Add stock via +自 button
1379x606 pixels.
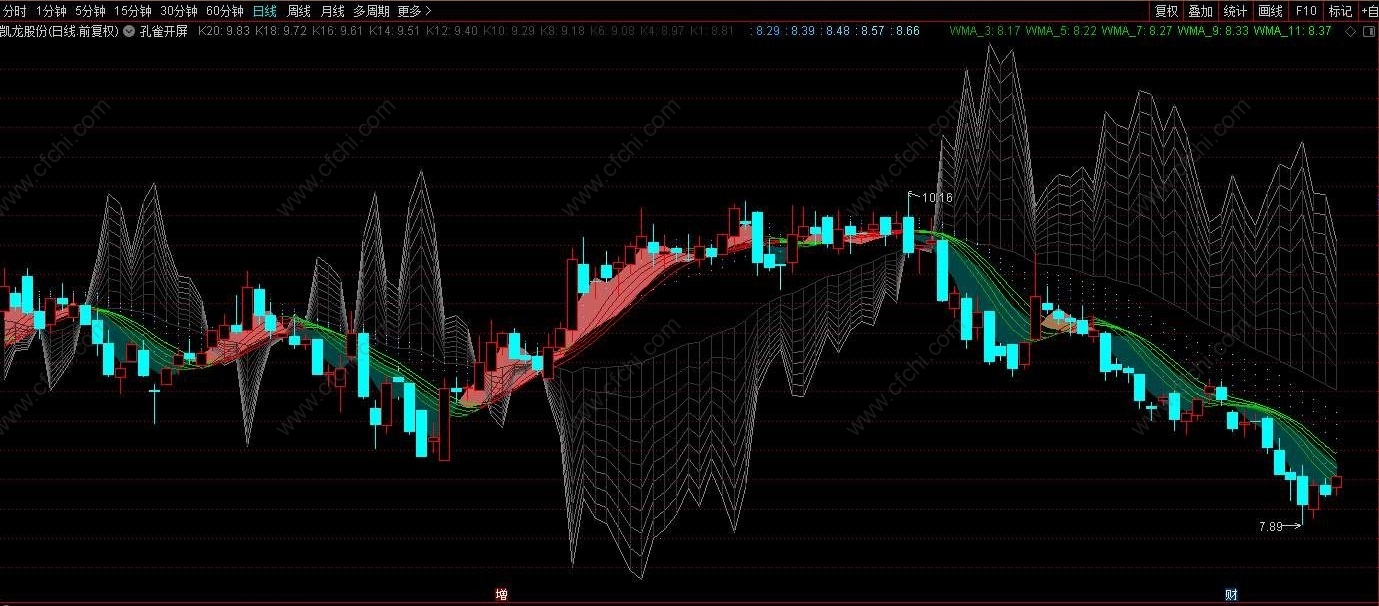[1369, 11]
